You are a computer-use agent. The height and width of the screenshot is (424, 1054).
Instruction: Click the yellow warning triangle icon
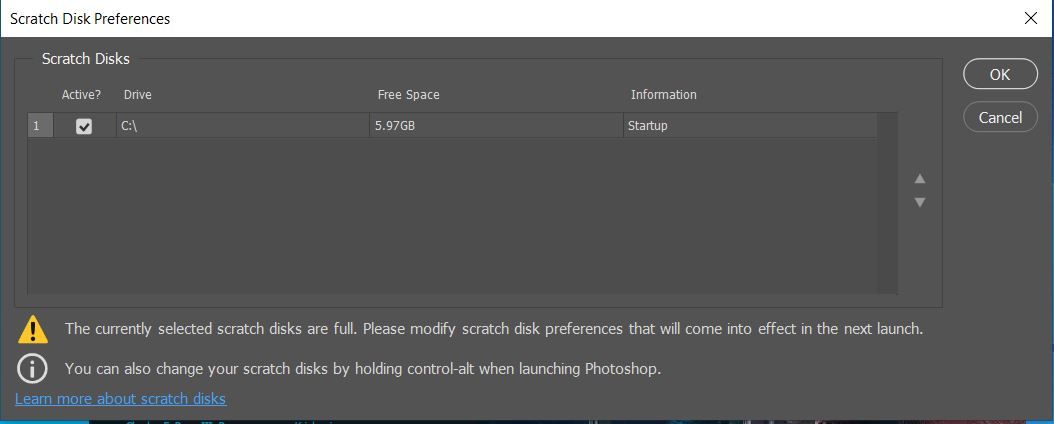[x=33, y=329]
